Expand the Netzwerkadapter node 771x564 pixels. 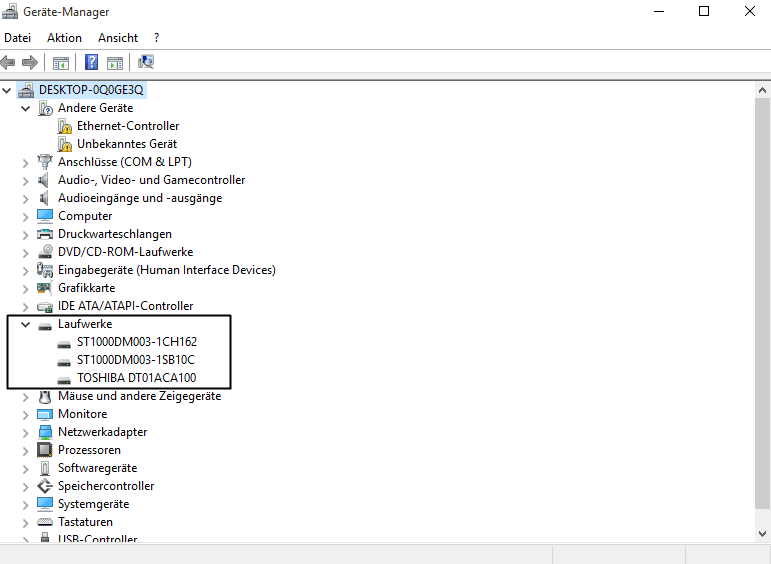point(26,433)
